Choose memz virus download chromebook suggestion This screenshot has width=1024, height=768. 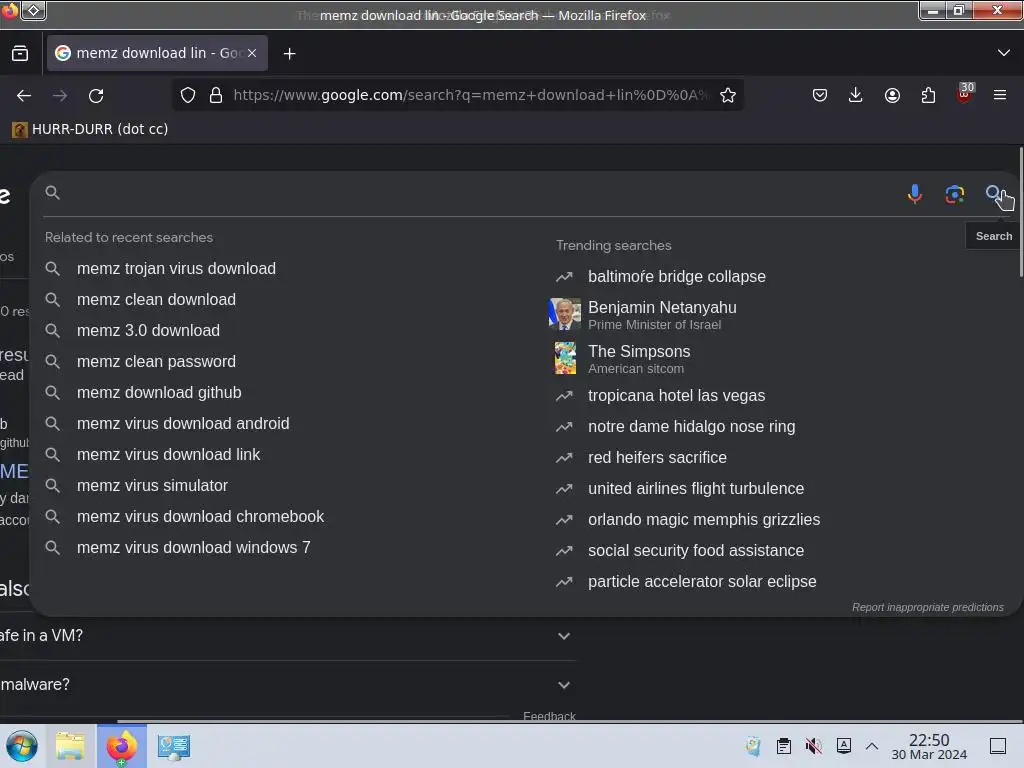tap(200, 517)
